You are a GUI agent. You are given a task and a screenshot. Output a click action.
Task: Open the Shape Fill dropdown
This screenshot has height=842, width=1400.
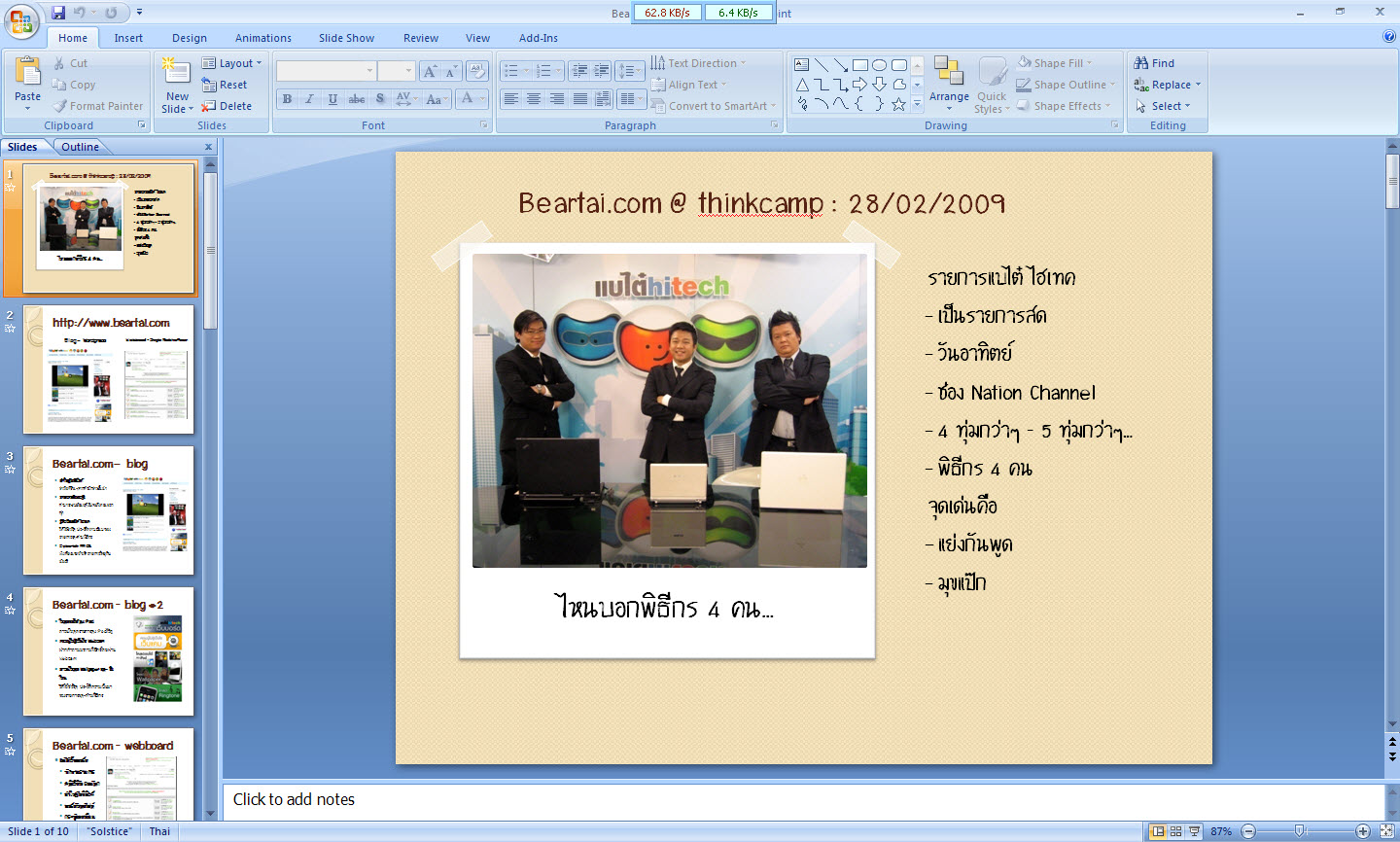pos(1057,63)
